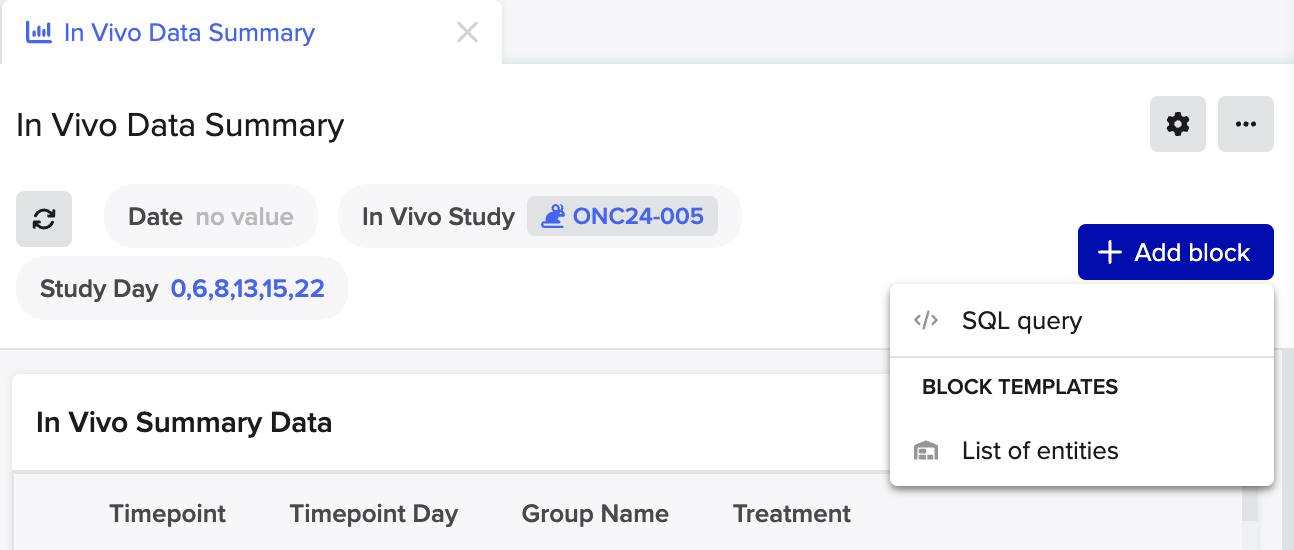This screenshot has width=1294, height=550.
Task: Click the Add block button
Action: (1176, 252)
